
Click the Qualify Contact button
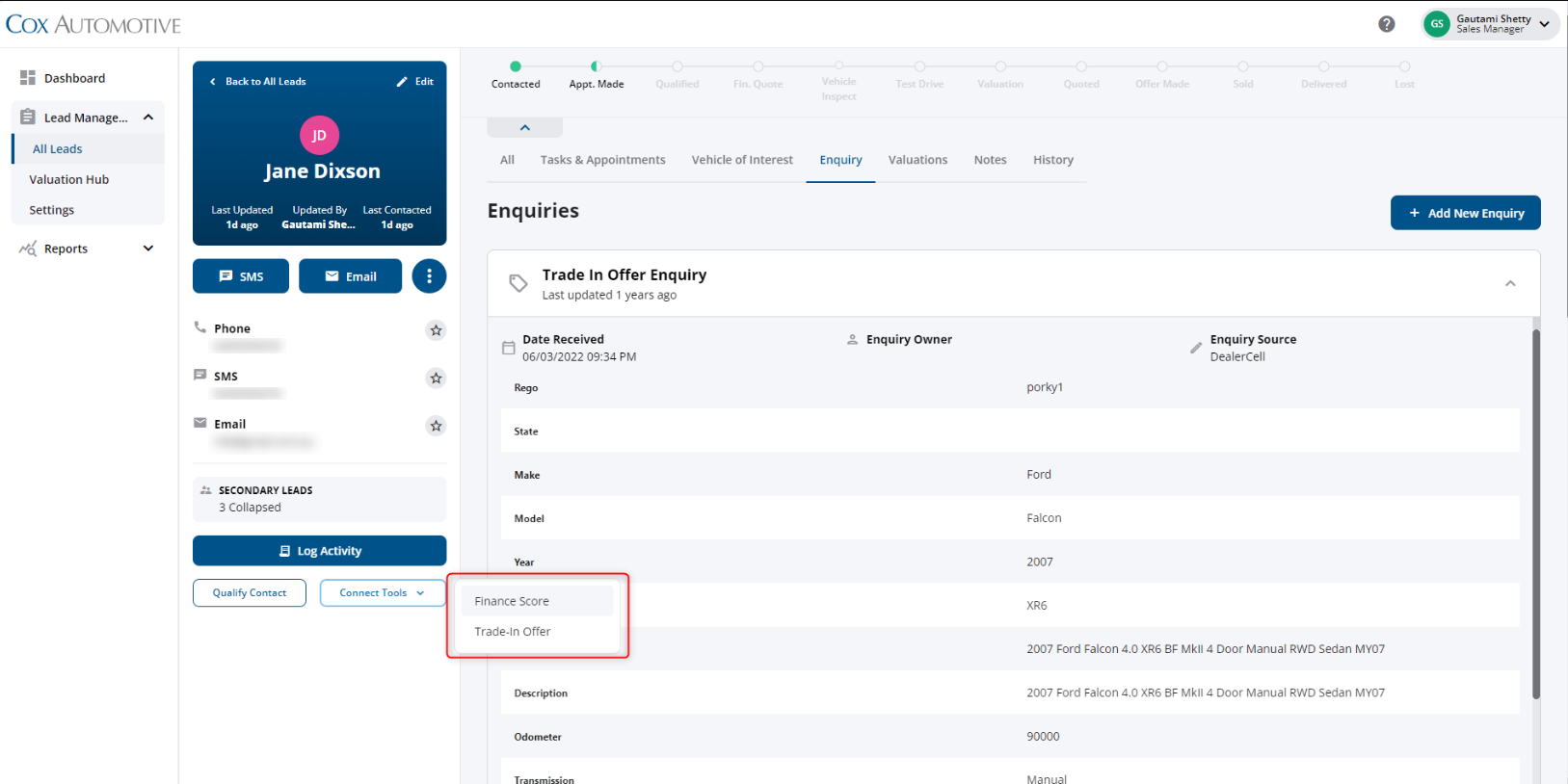250,593
